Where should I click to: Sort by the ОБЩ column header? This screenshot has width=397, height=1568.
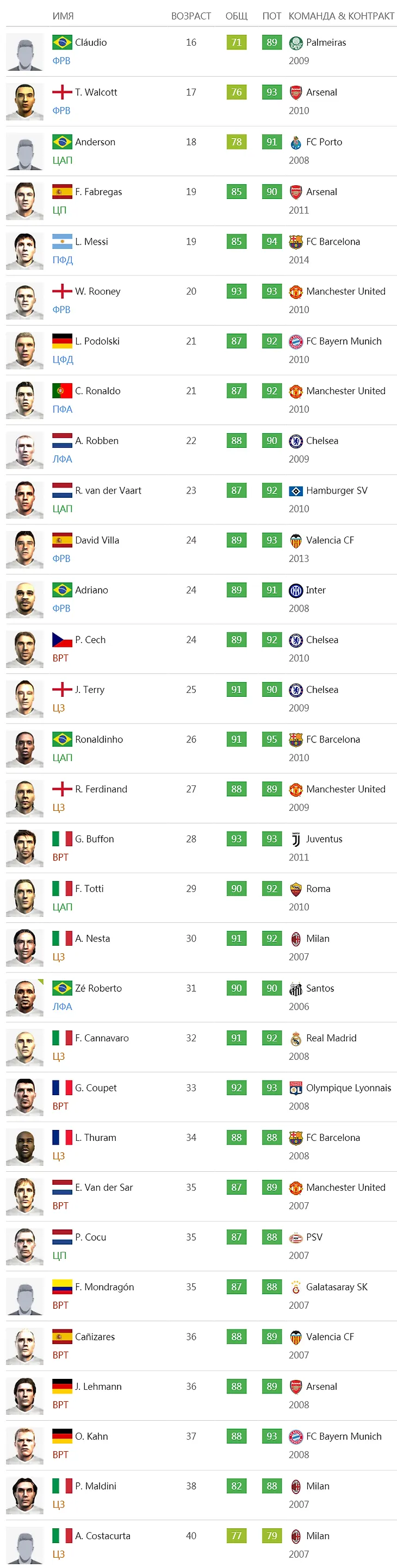click(x=236, y=16)
